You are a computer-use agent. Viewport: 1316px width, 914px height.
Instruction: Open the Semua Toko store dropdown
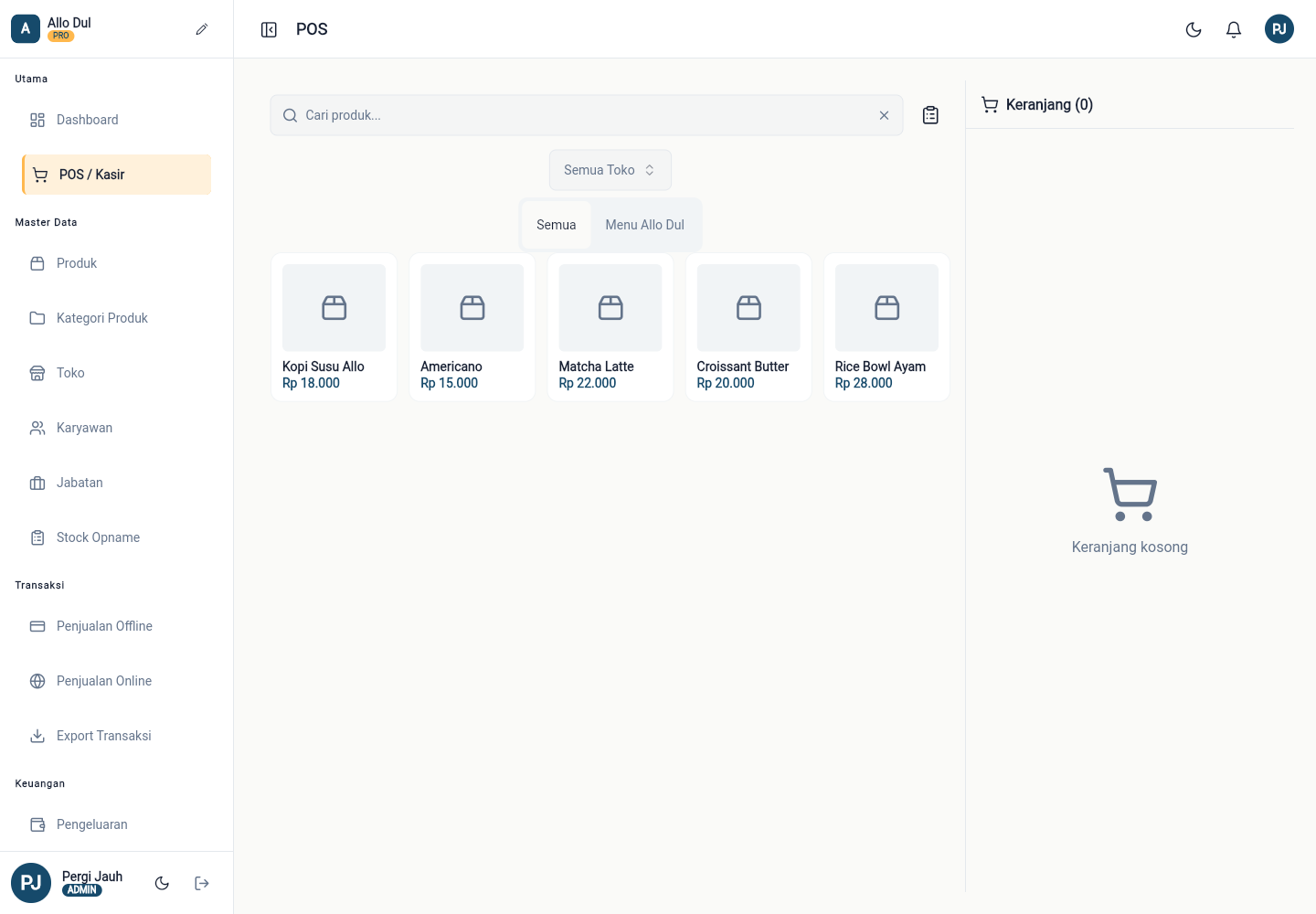(610, 170)
